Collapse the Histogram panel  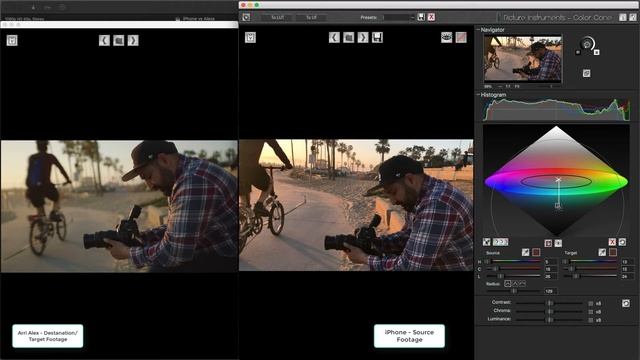click(478, 95)
